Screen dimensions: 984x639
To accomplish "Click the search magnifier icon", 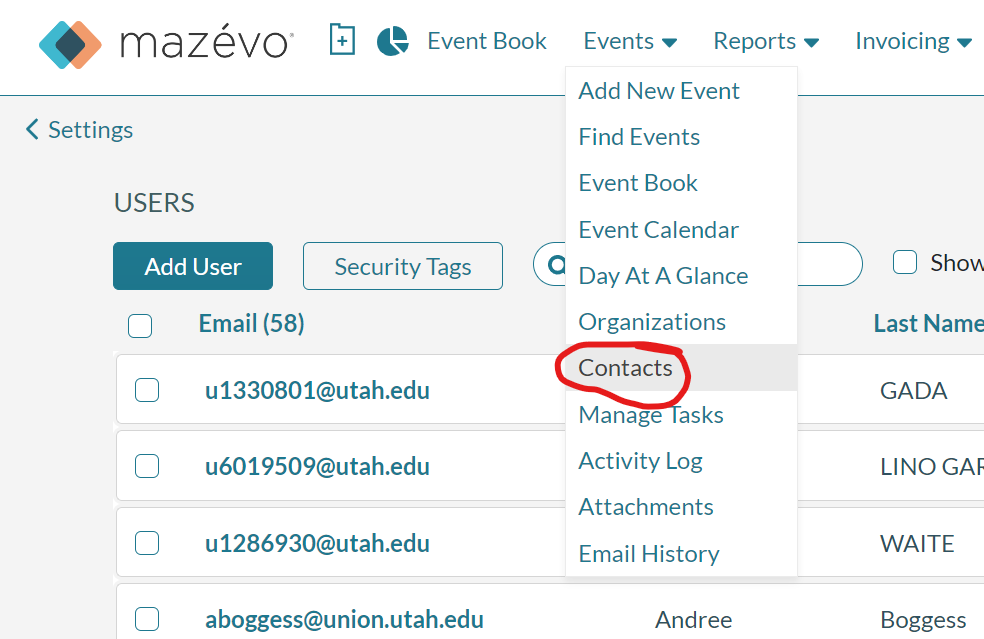I will pos(556,265).
